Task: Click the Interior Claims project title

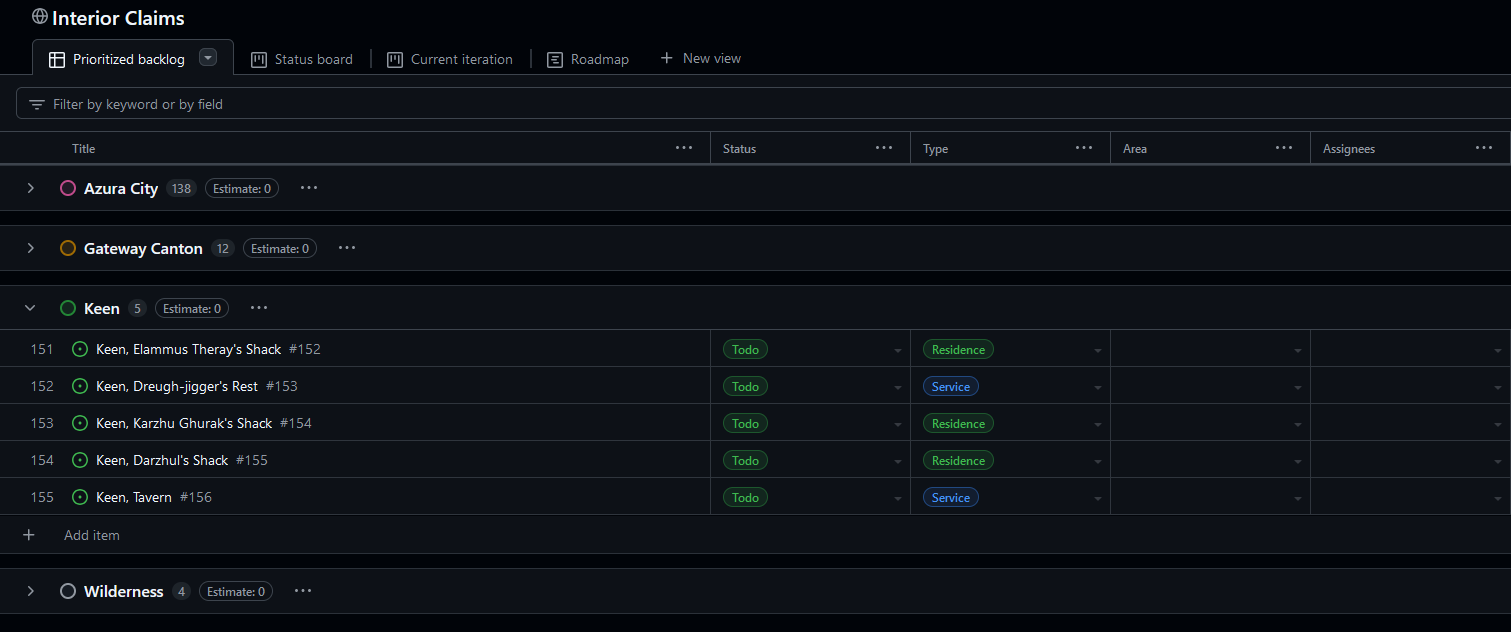Action: pos(118,18)
